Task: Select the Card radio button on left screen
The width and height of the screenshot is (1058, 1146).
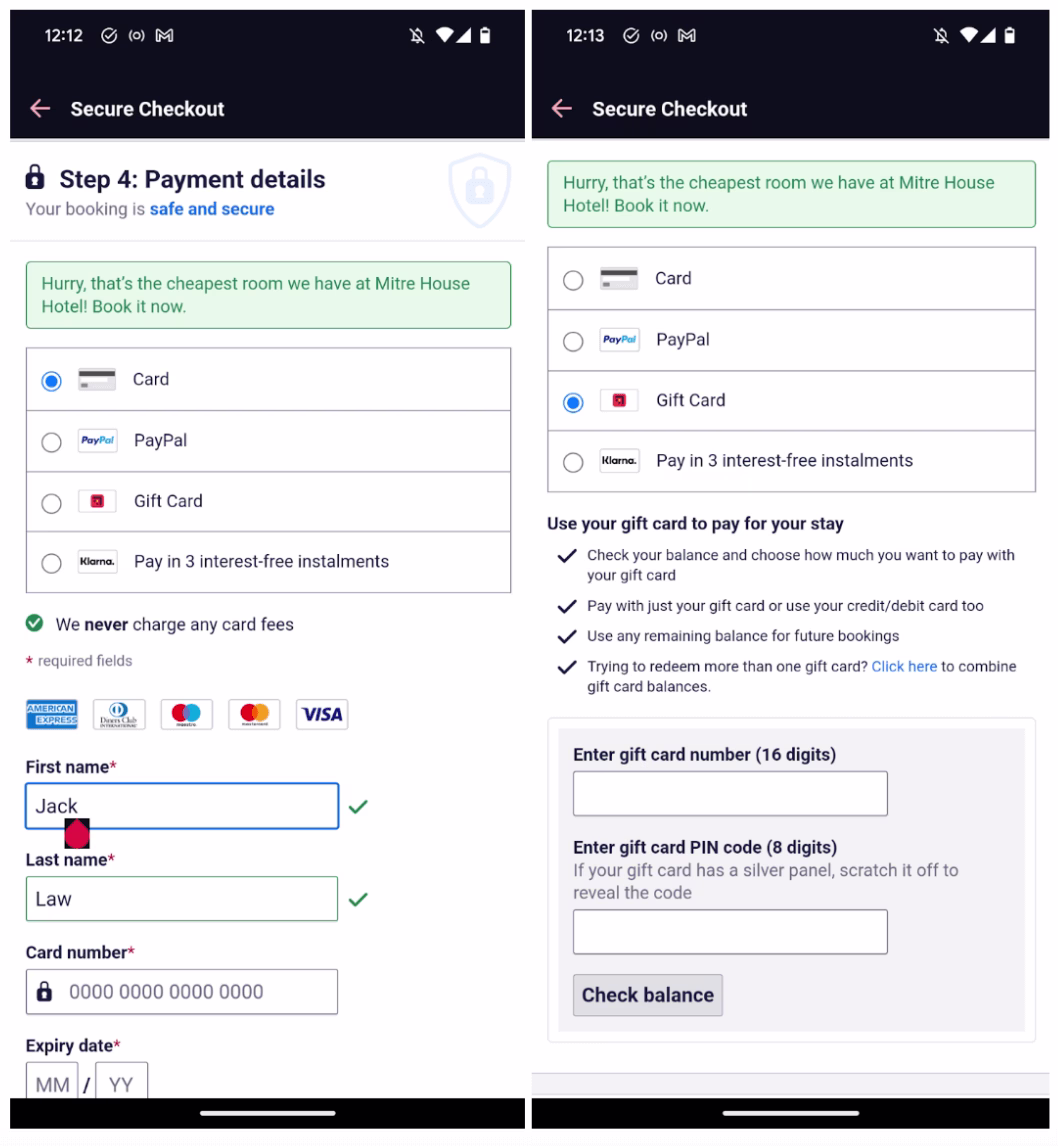Action: (x=51, y=382)
